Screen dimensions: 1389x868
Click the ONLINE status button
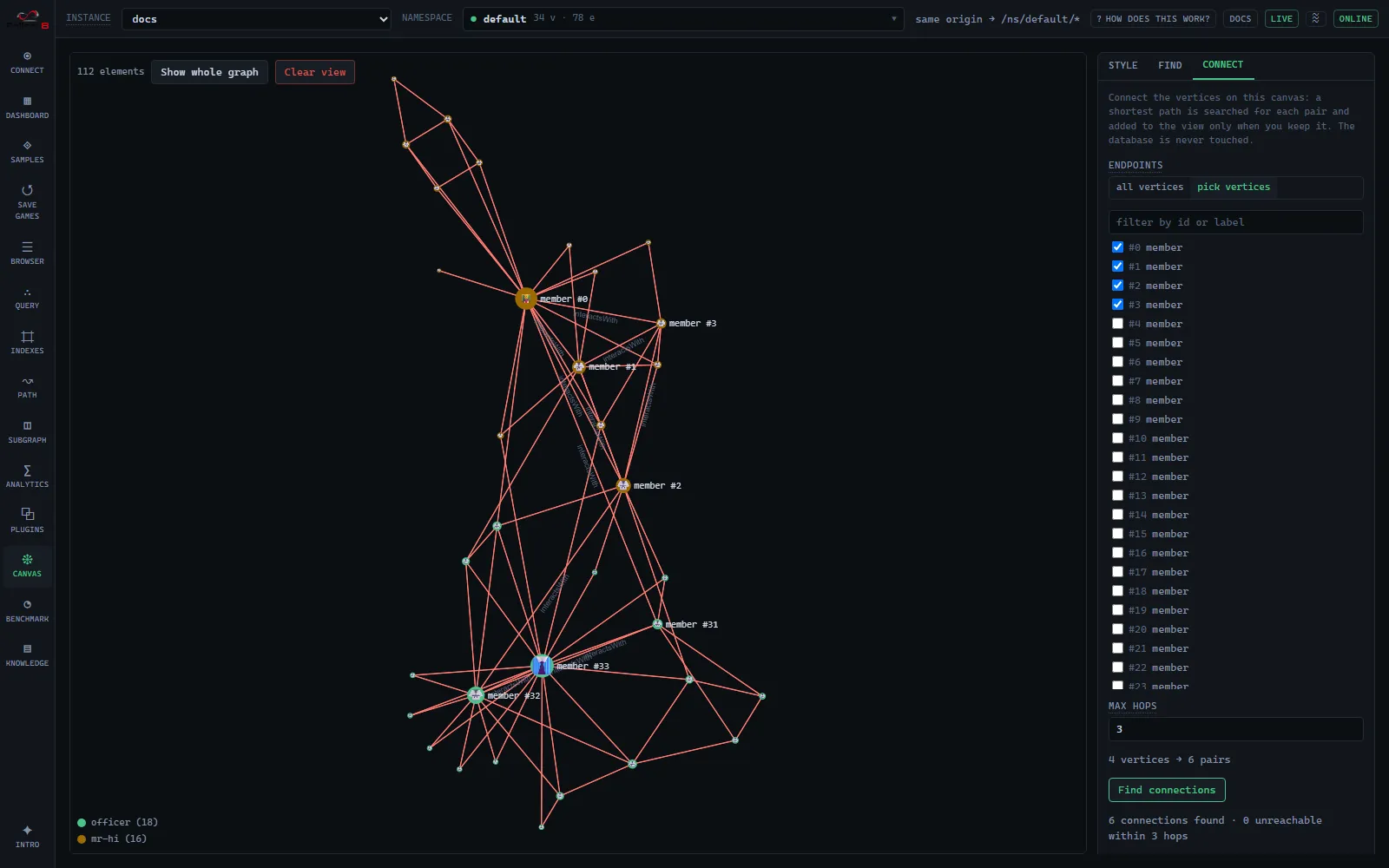tap(1355, 19)
